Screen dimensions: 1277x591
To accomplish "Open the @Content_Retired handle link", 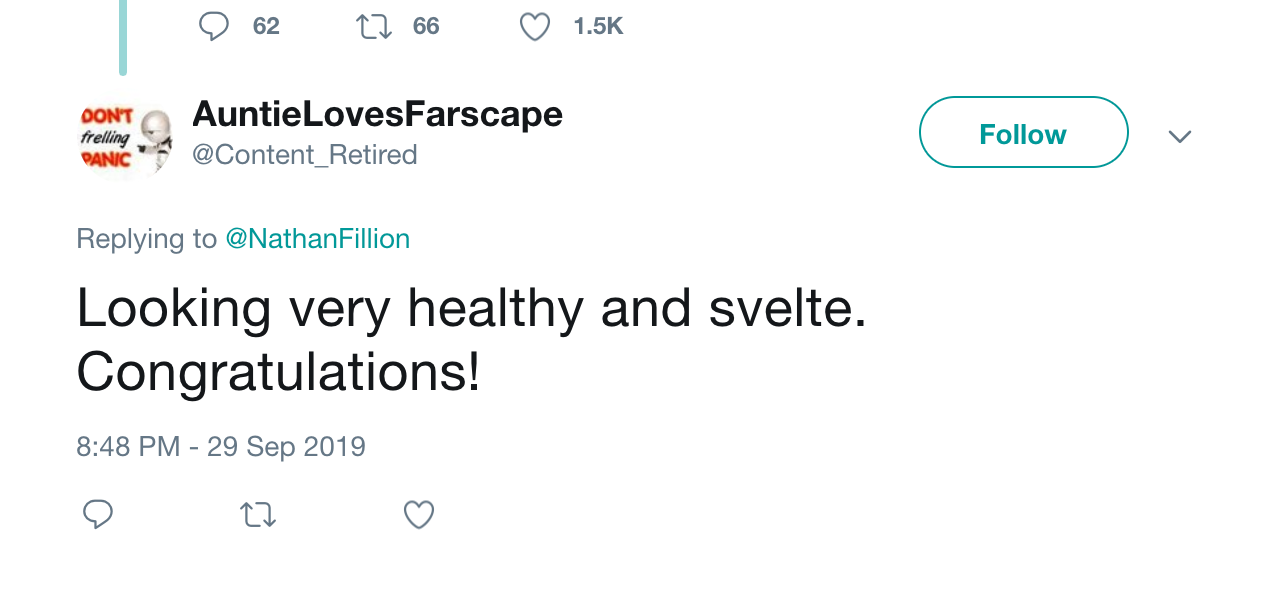I will tap(304, 155).
